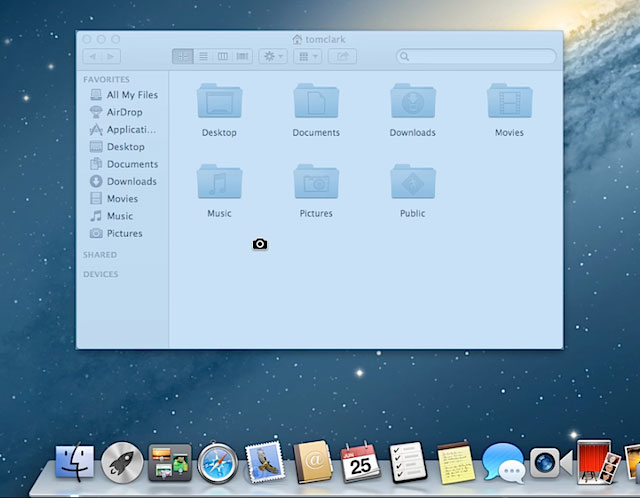Viewport: 640px width, 498px height.
Task: Click the FAVORITES sidebar section header
Action: (107, 79)
